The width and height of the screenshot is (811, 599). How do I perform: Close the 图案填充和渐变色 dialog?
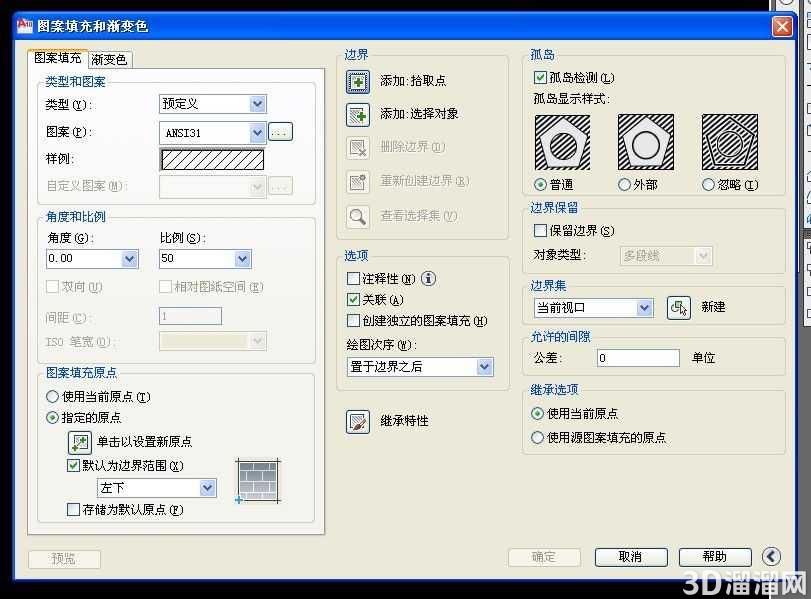pos(782,26)
